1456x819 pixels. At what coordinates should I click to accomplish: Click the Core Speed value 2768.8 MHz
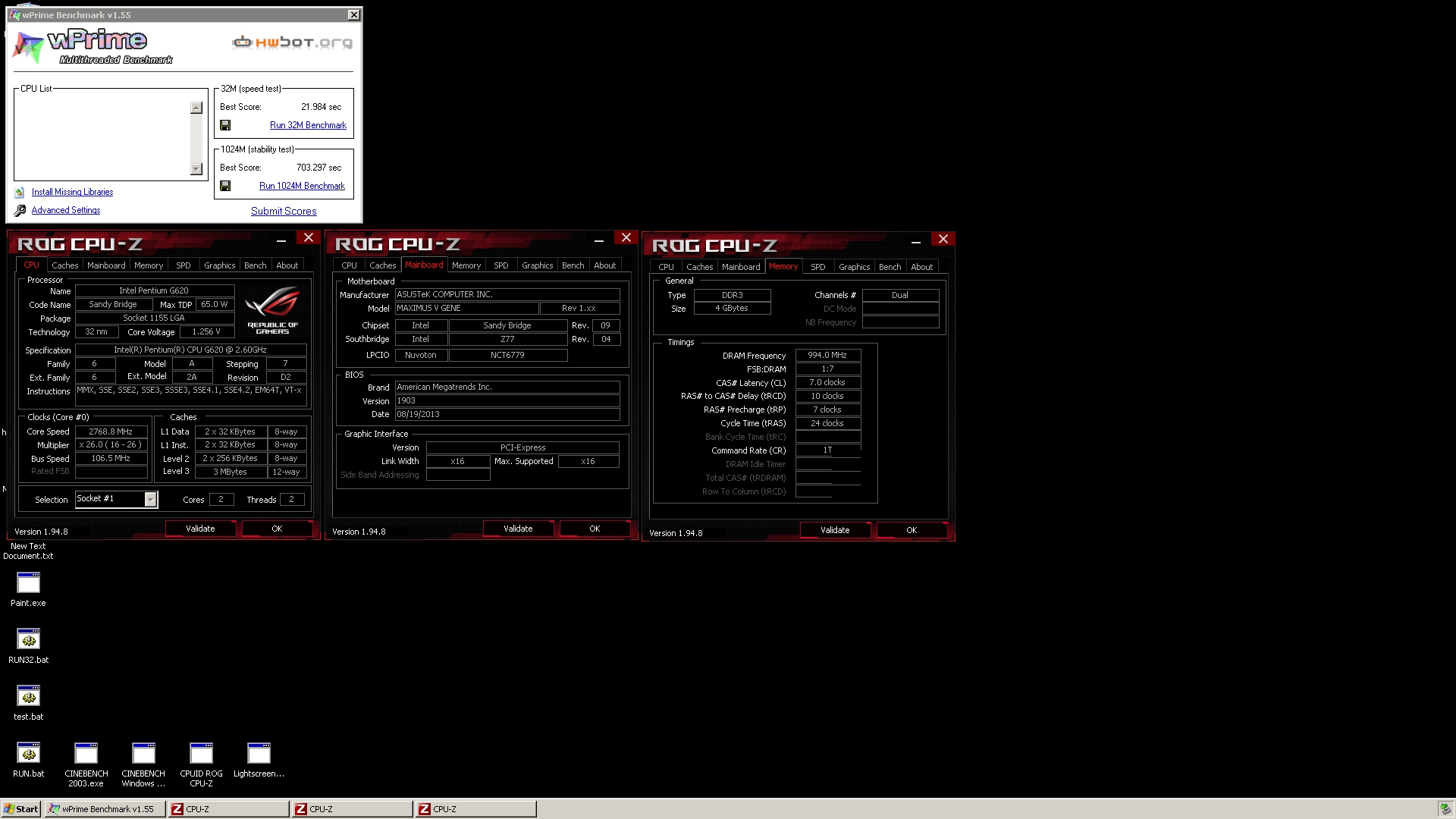pyautogui.click(x=111, y=431)
